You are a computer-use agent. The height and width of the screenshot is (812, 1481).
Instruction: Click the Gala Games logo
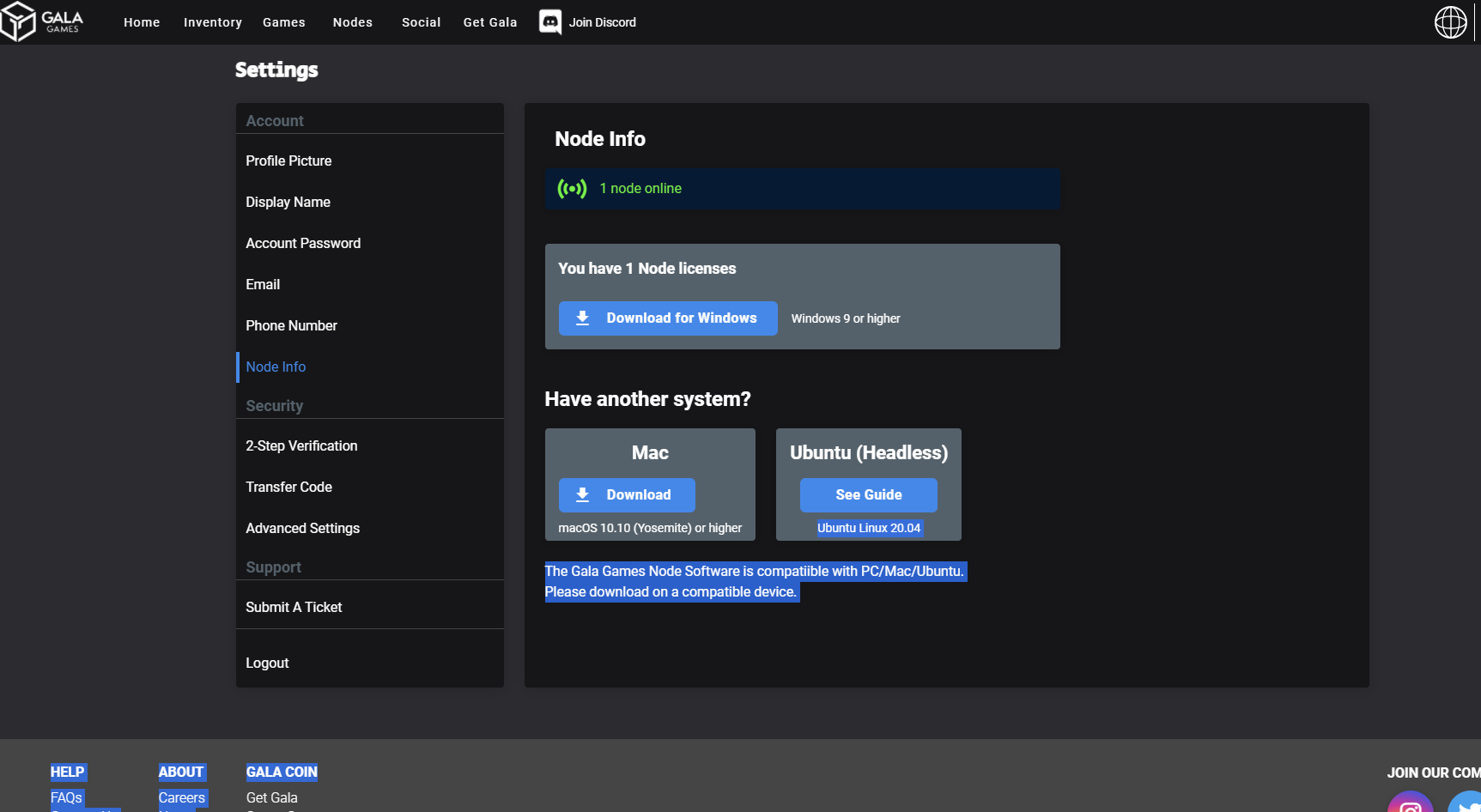[x=42, y=22]
